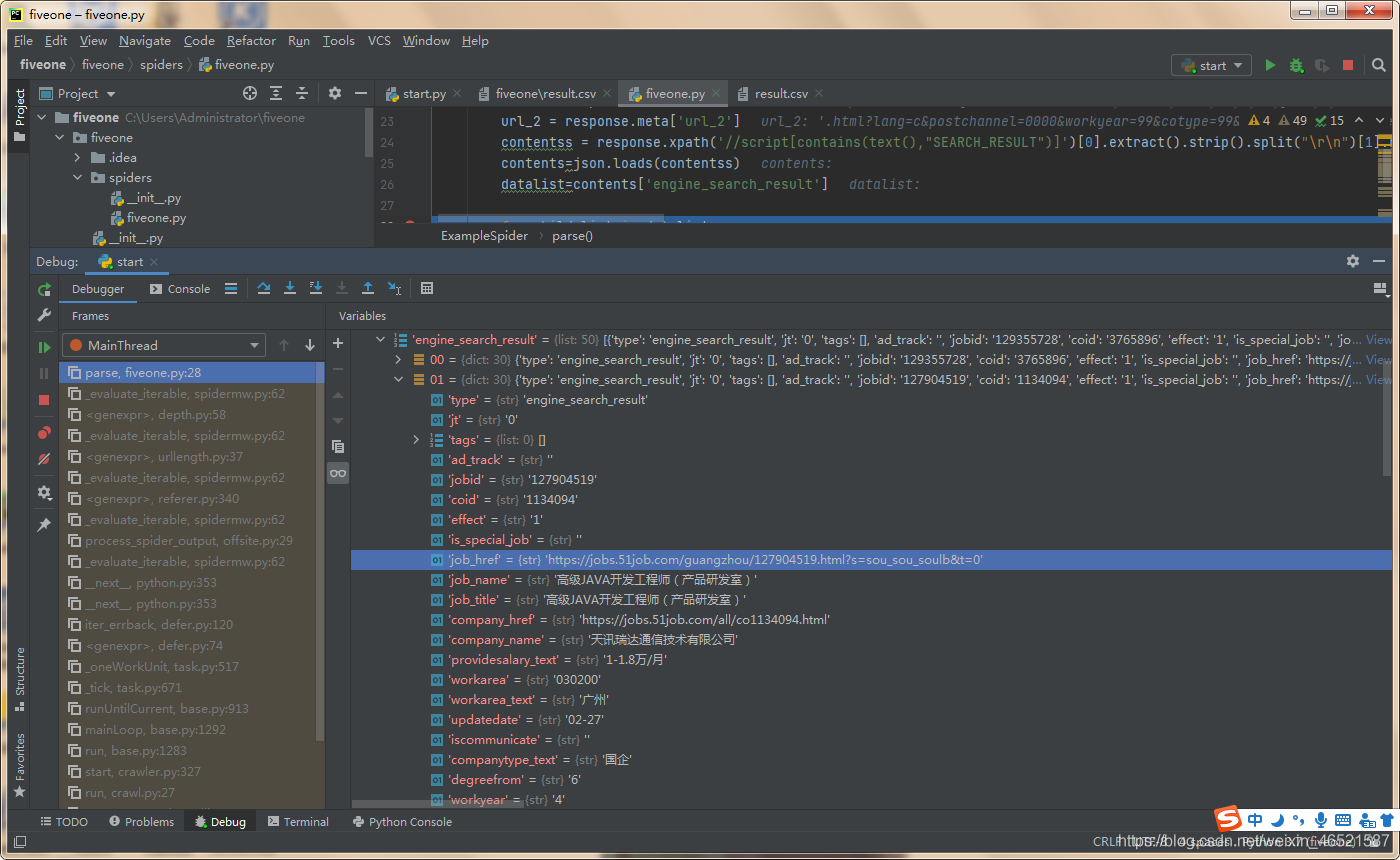The height and width of the screenshot is (860, 1400).
Task: Expand the 00 dict variable
Action: [x=398, y=360]
